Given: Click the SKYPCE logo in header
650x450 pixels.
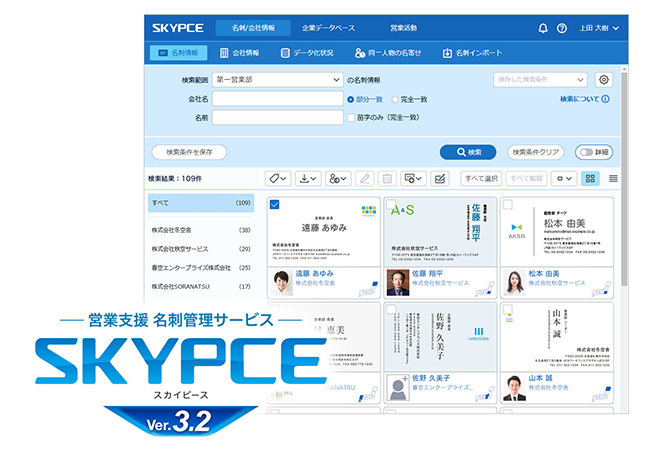Looking at the screenshot, I should click(x=178, y=28).
